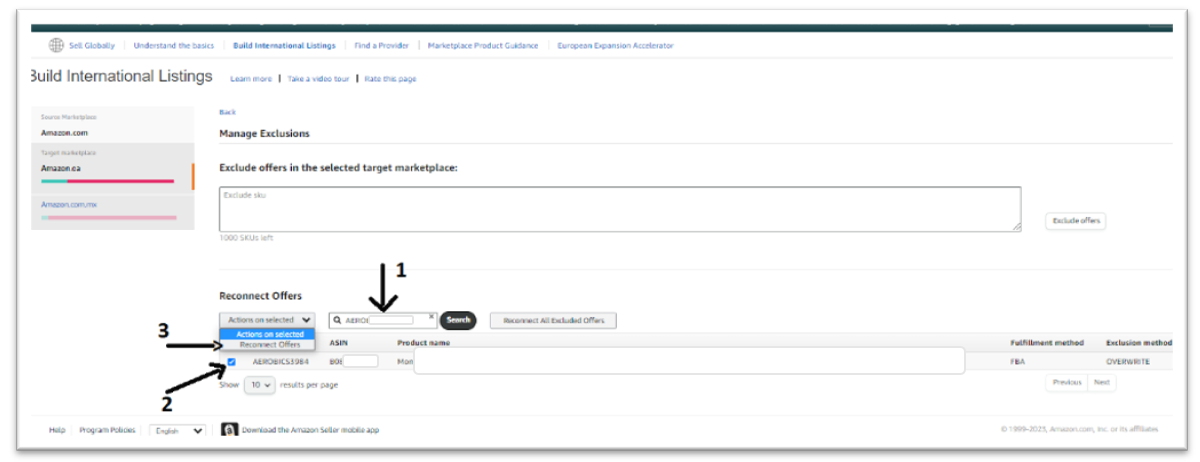Click the OVERWRITE exclusion value
1200x462 pixels.
tap(1128, 361)
